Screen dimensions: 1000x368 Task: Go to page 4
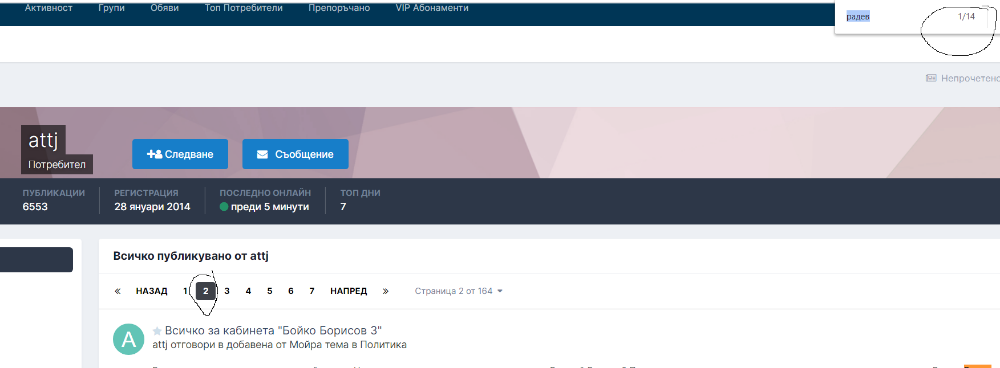coord(248,291)
